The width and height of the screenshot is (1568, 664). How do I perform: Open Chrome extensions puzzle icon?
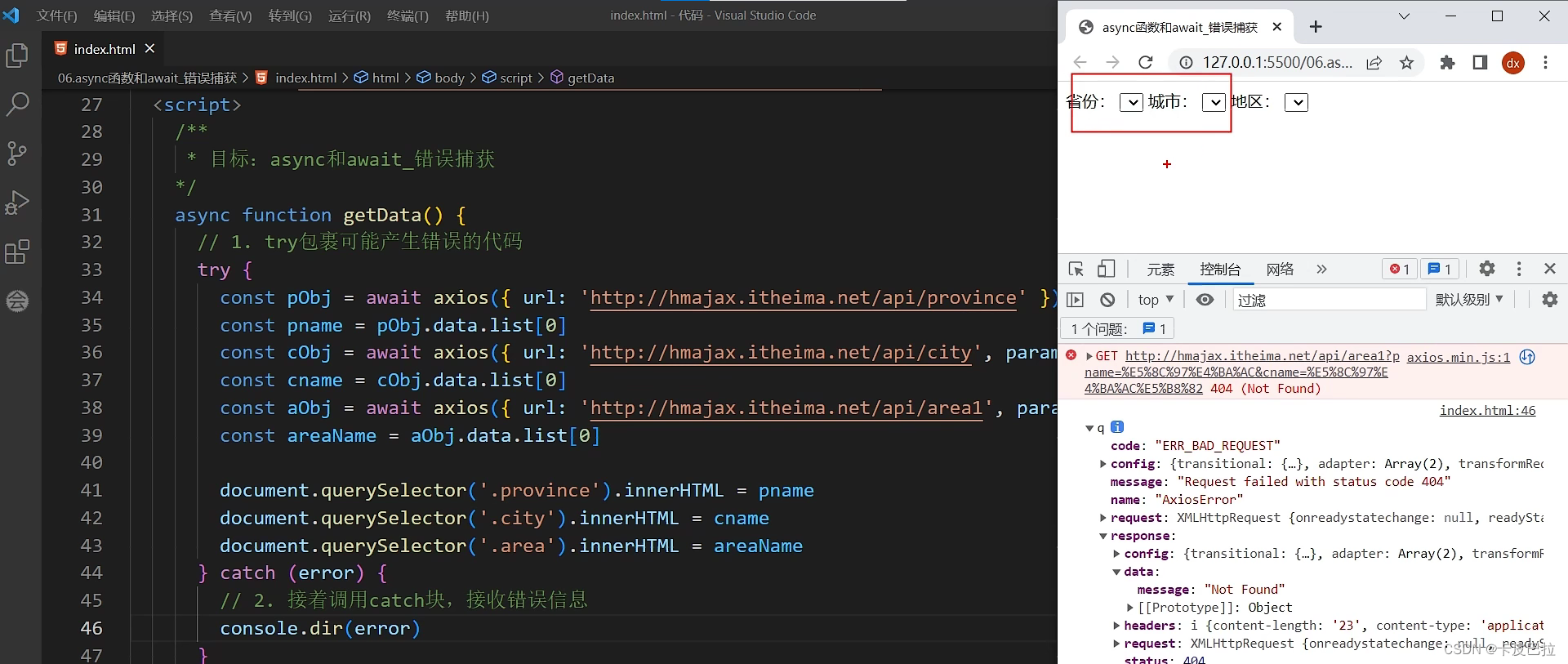click(x=1447, y=63)
